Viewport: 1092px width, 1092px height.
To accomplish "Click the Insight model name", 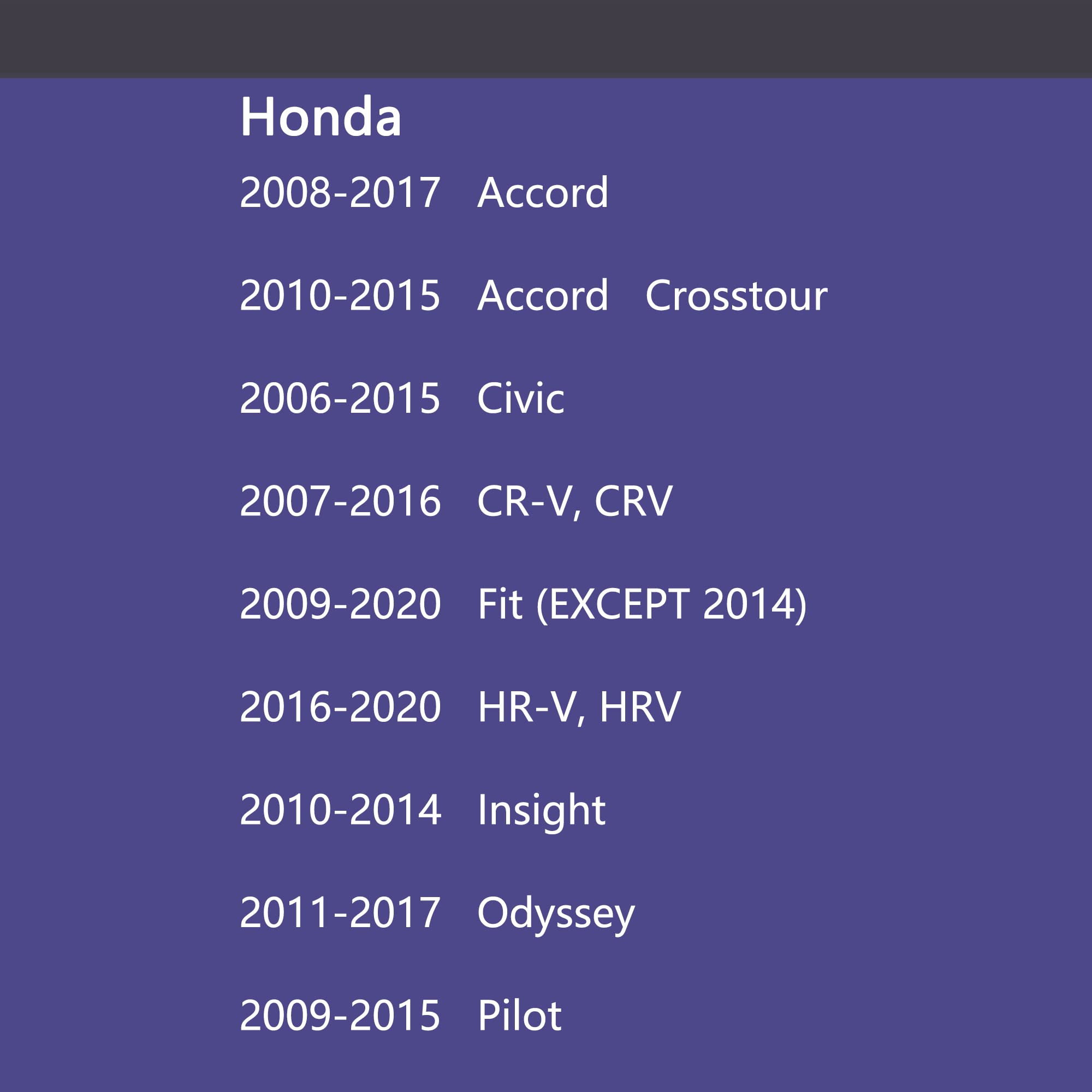I will click(542, 810).
